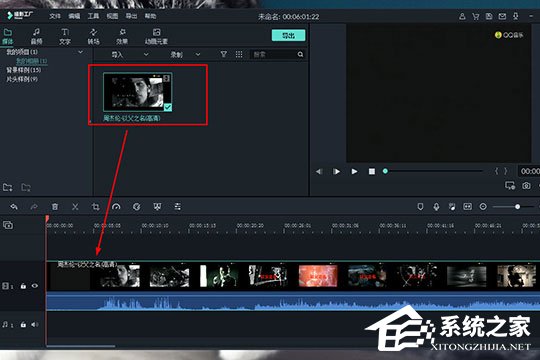Click the media filter funnel icon

tap(224, 54)
